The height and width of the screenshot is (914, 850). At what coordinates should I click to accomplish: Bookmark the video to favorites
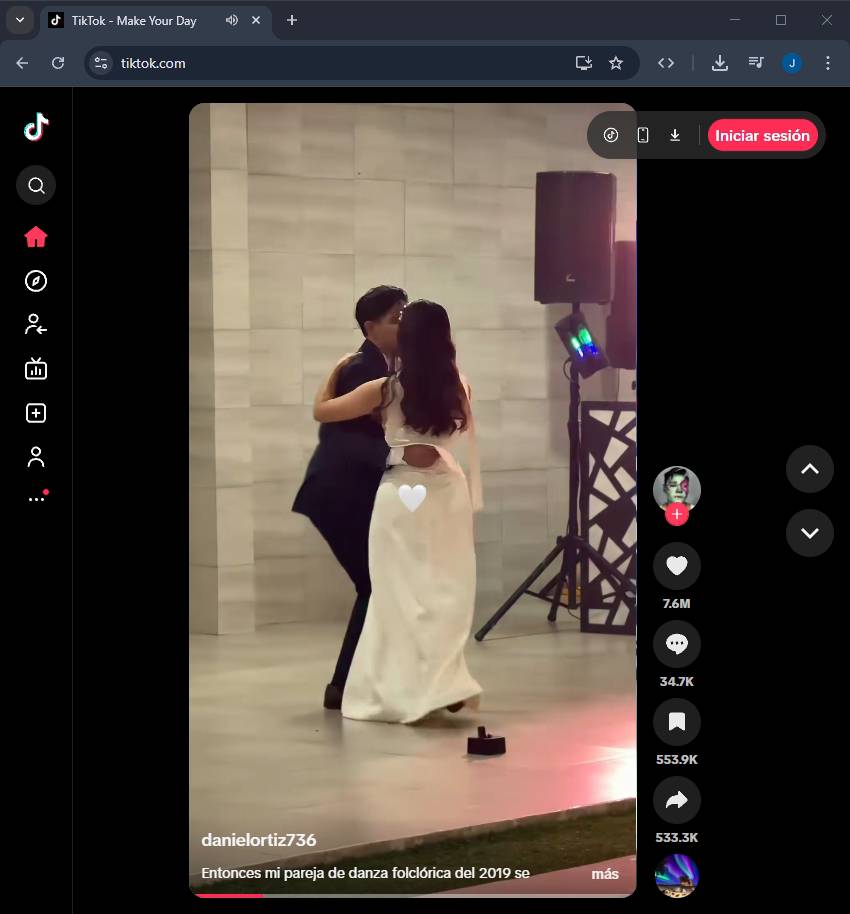tap(677, 722)
